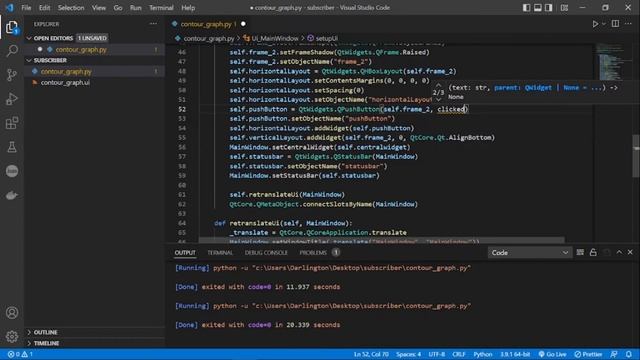Toggle the bottom panel layout button

coord(538,8)
